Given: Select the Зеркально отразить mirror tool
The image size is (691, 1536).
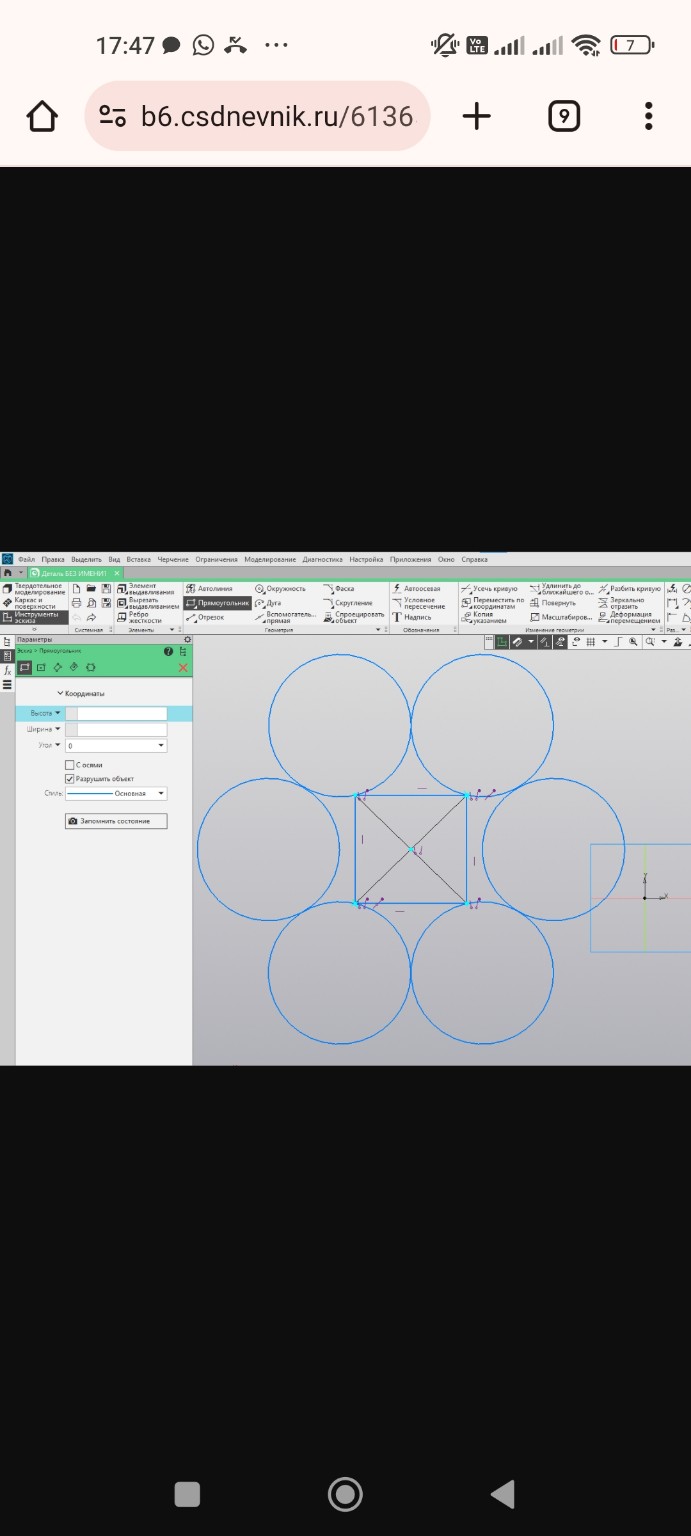Looking at the screenshot, I should 627,603.
